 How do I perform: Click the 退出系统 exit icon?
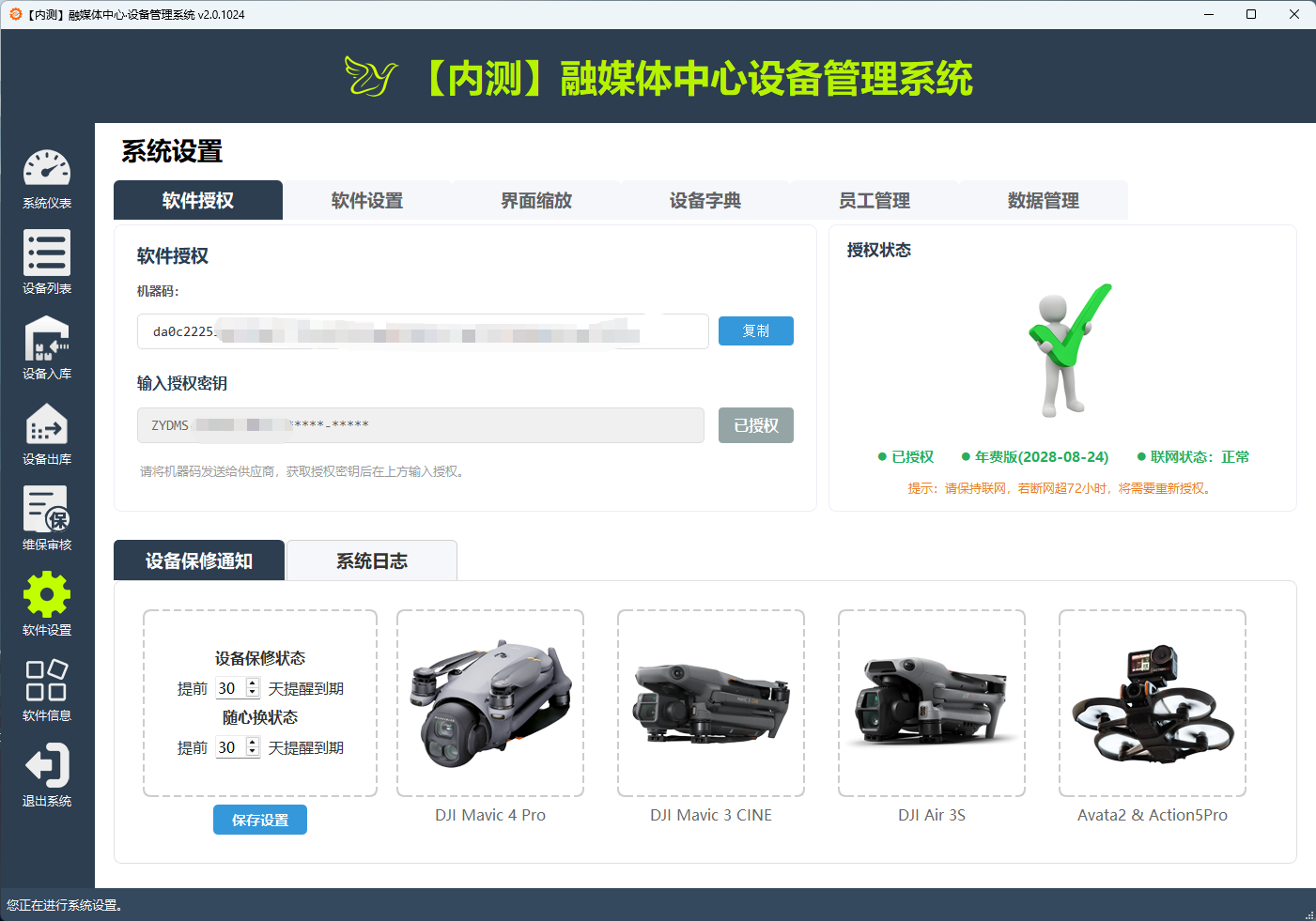(x=47, y=766)
